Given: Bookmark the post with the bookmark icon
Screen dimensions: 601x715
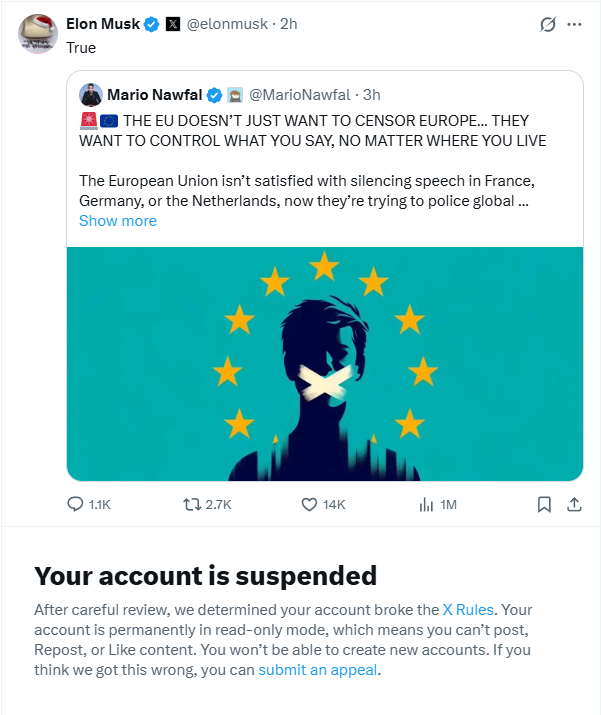Looking at the screenshot, I should tap(544, 505).
